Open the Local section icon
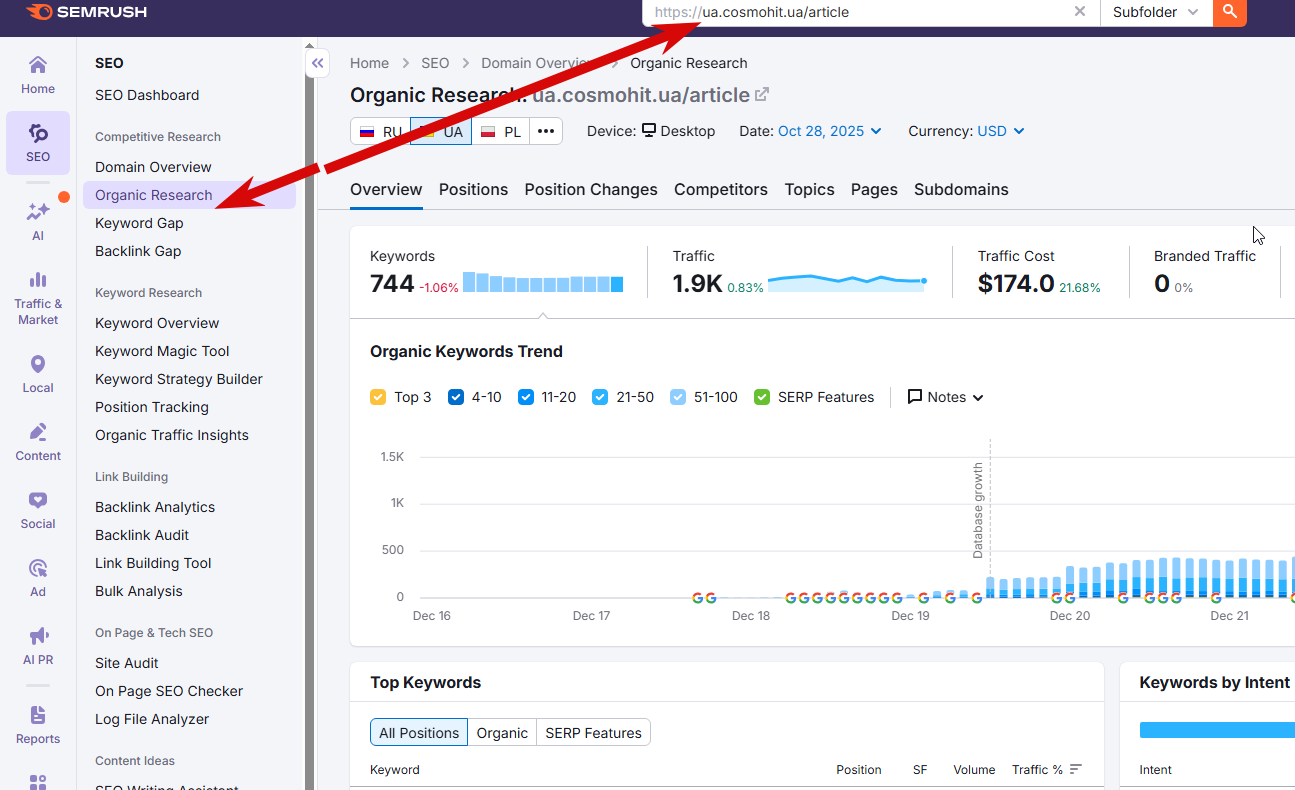 click(38, 373)
